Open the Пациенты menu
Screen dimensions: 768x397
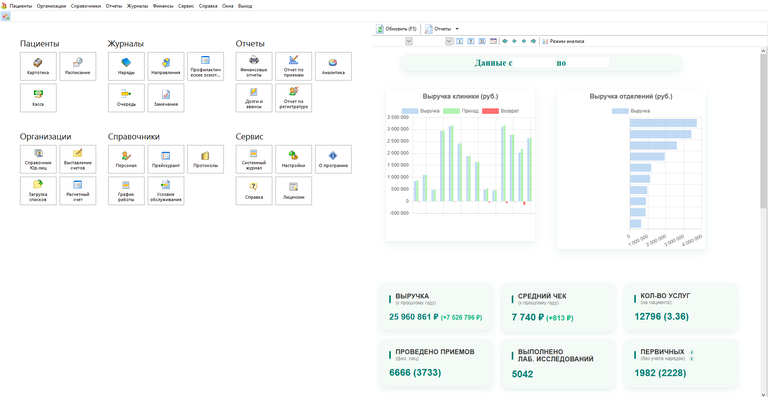21,6
